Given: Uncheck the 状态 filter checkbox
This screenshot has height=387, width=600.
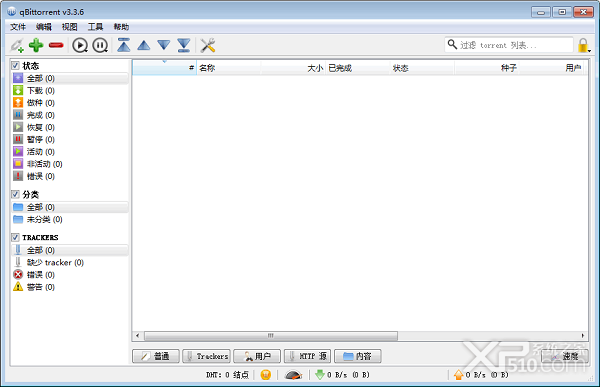Looking at the screenshot, I should click(15, 65).
